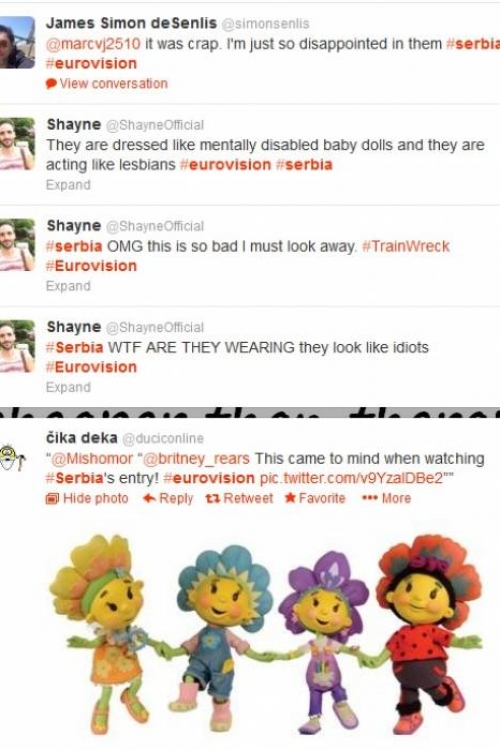Image resolution: width=500 pixels, height=750 pixels.
Task: Click the @ShayneOfficial handle in first Shayne tweet
Action: tap(155, 125)
